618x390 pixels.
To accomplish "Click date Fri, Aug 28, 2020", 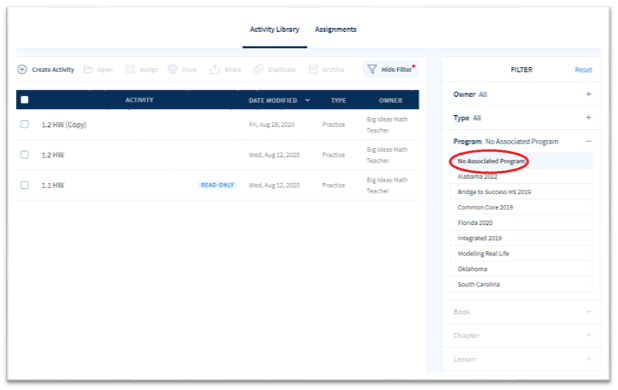I will (x=272, y=124).
